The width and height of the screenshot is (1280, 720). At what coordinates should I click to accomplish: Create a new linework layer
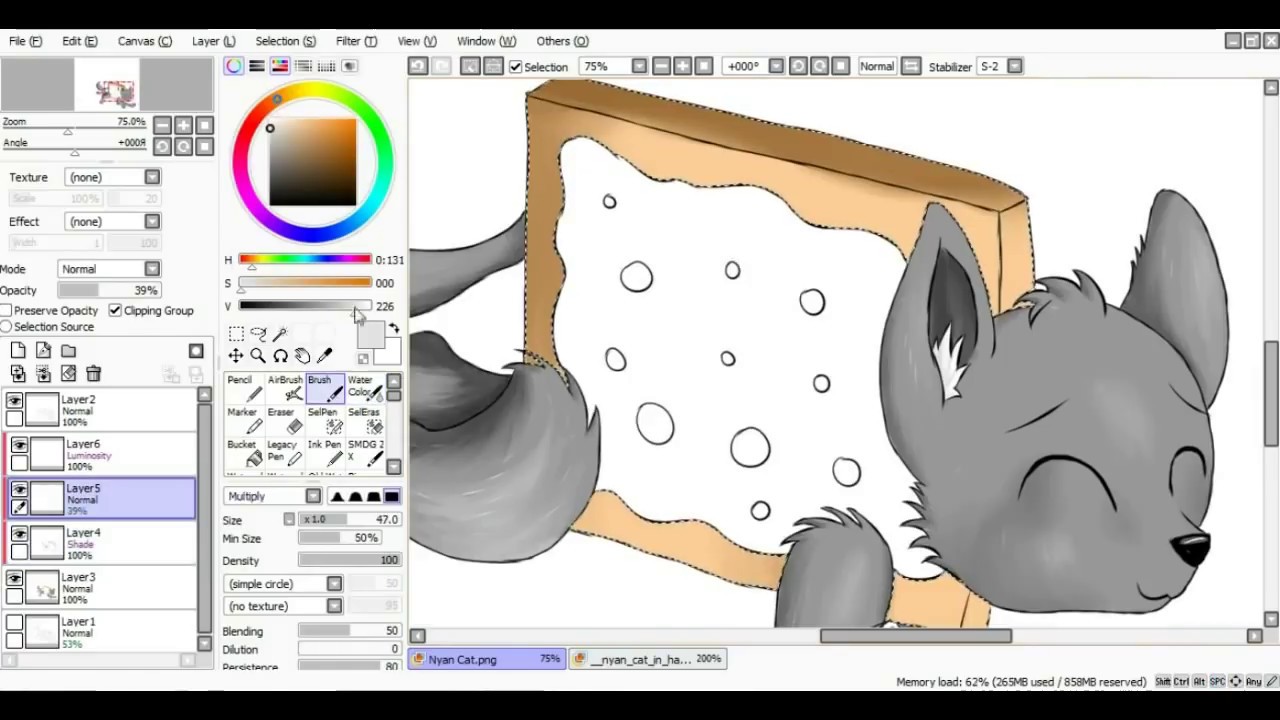[43, 350]
